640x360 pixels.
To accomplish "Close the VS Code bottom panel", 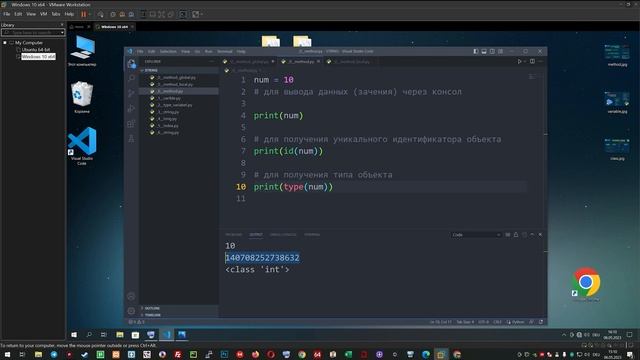I will [540, 235].
